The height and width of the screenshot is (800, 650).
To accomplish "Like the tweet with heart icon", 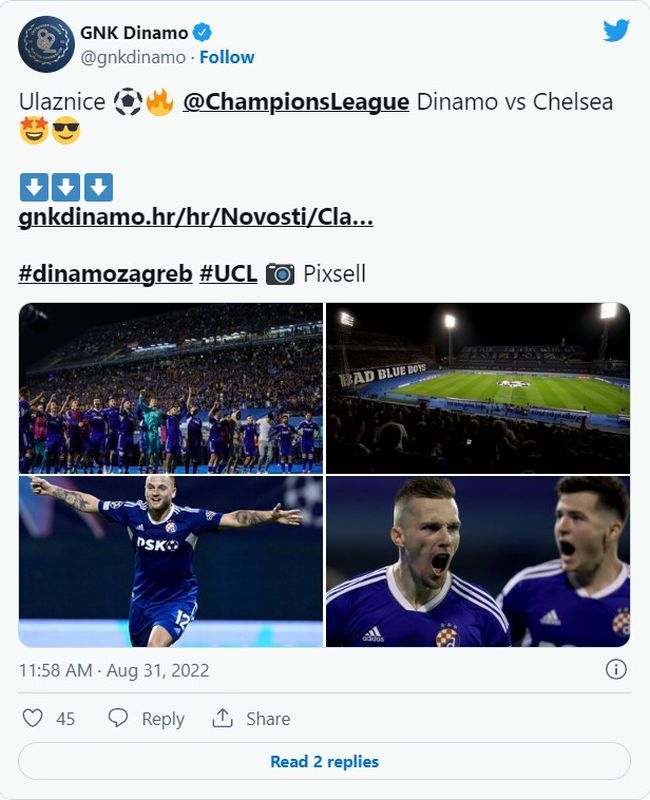I will [33, 718].
